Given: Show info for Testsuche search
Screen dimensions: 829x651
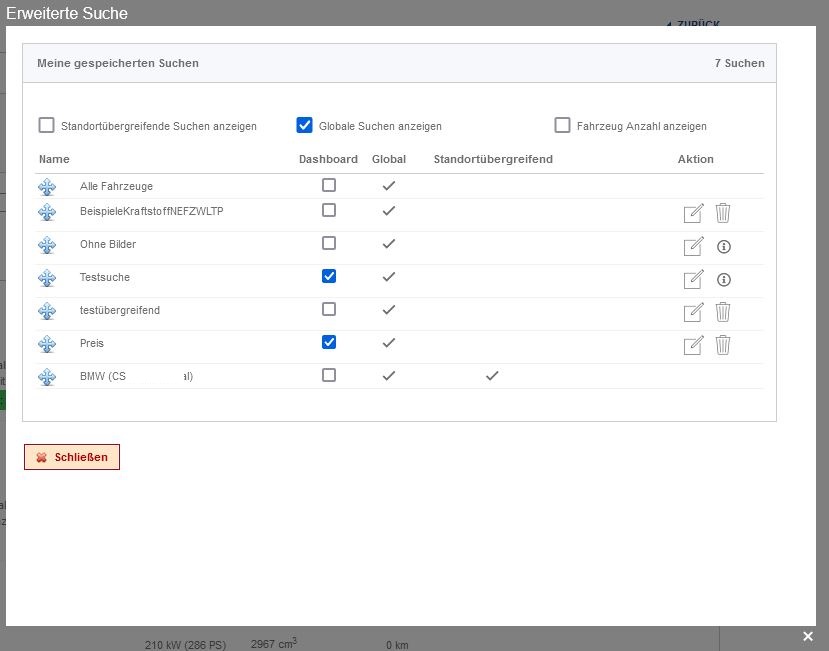Looking at the screenshot, I should point(724,279).
